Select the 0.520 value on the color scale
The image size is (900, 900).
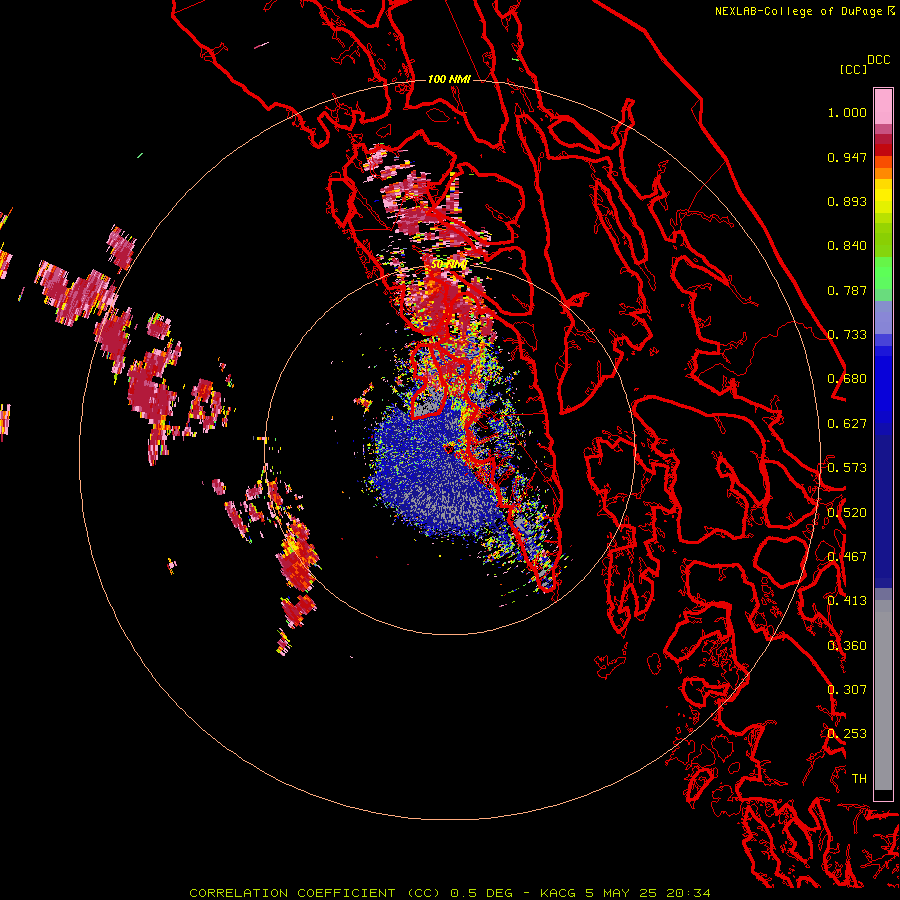[x=847, y=513]
